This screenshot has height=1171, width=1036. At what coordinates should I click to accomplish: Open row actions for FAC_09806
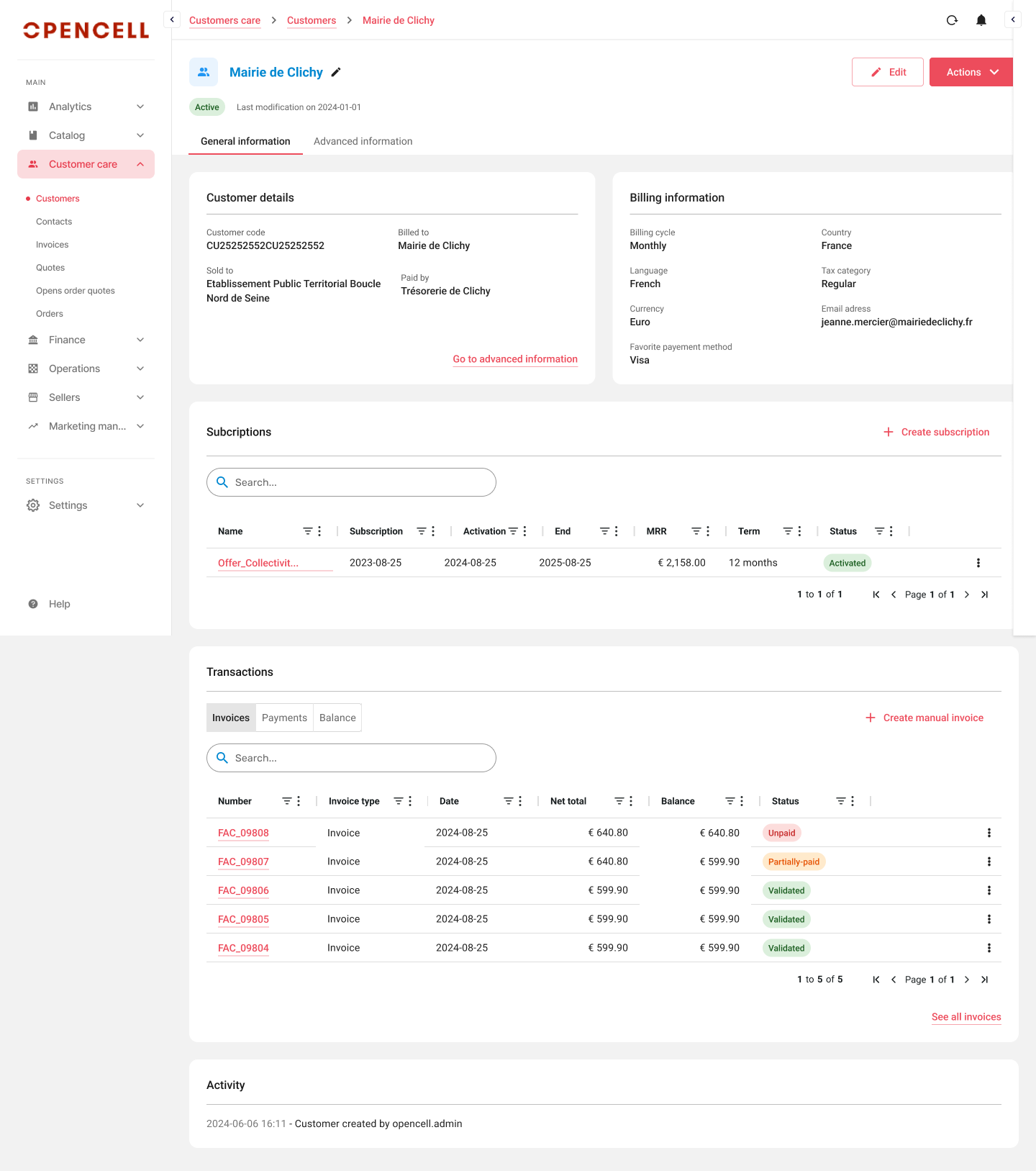pos(989,890)
